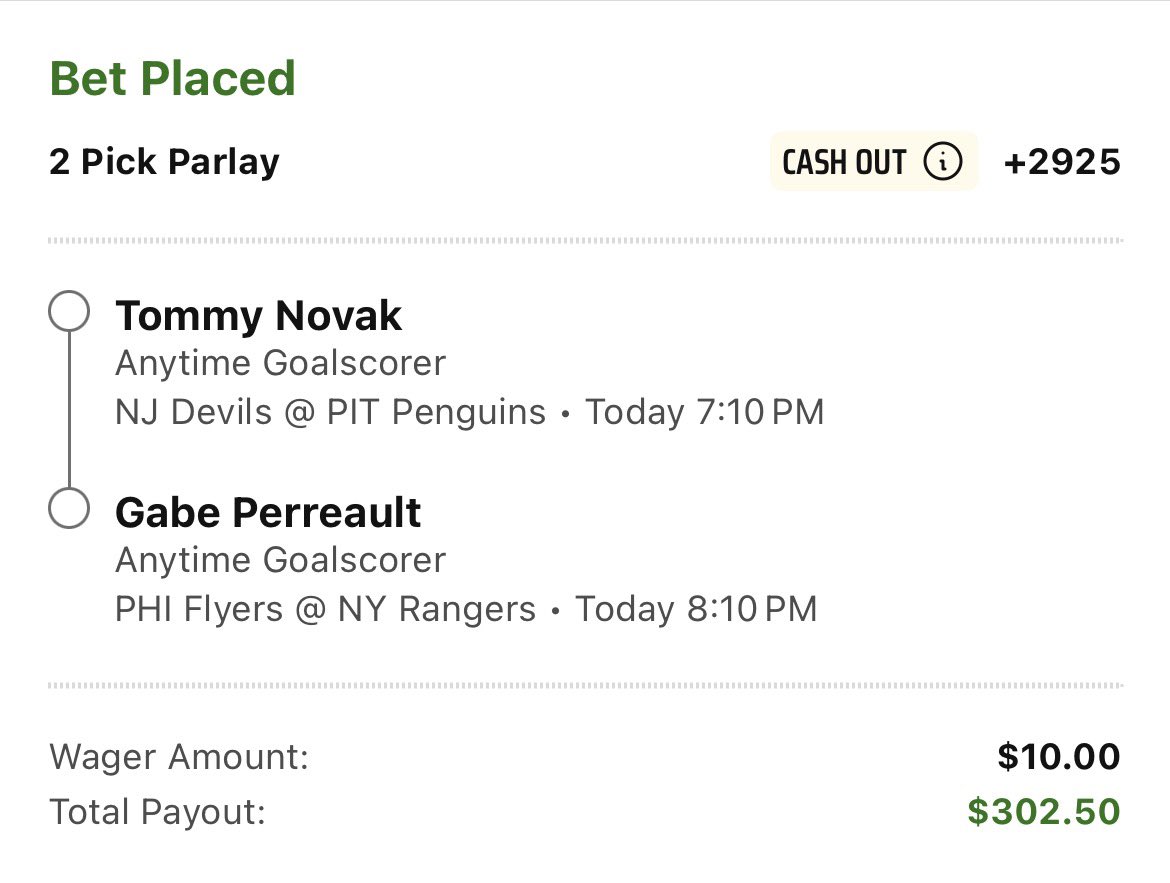Viewport: 1170px width, 883px height.
Task: Select the status circle next to Tommy Novak
Action: (69, 313)
